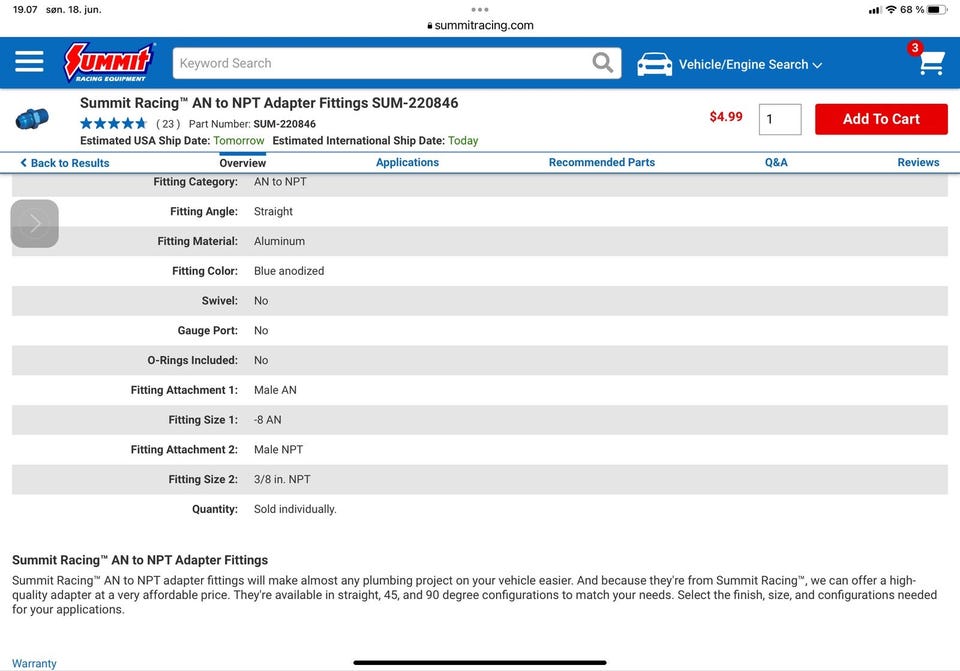Open the (23) reviews count link

pyautogui.click(x=168, y=124)
